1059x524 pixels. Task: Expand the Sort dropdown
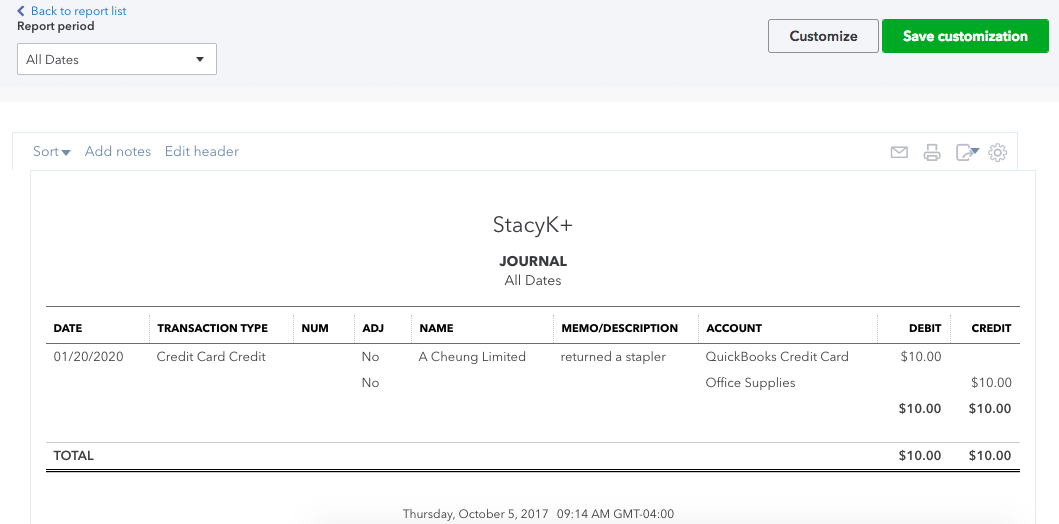[x=51, y=152]
